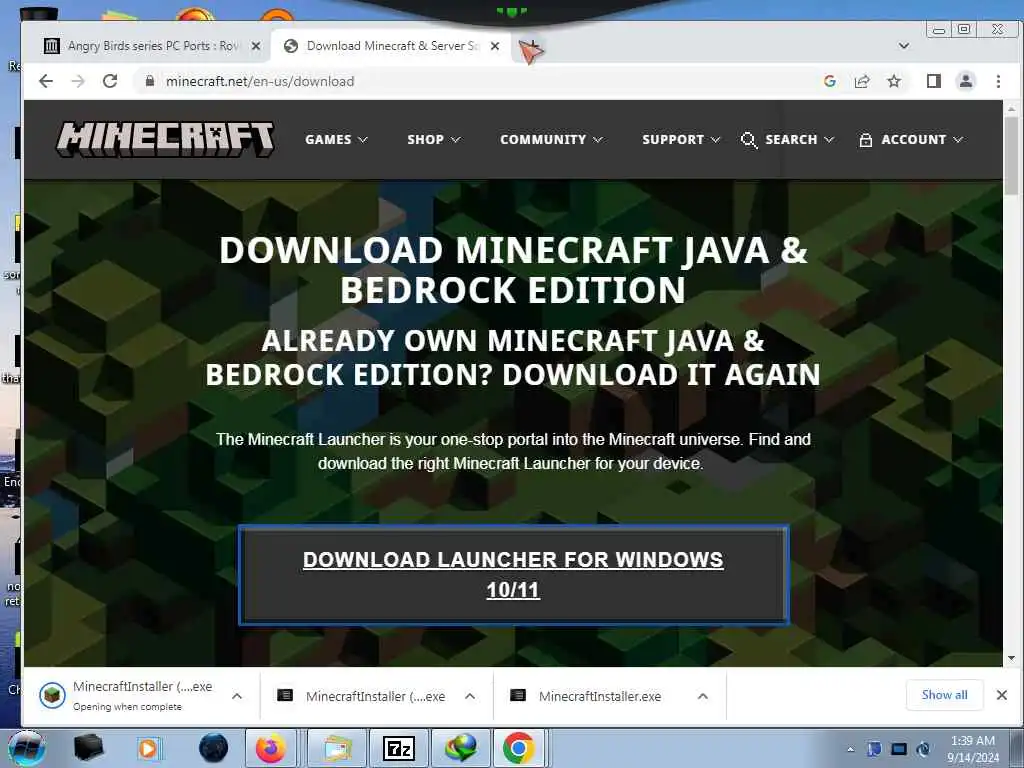Click the scrollbar up arrow
The width and height of the screenshot is (1024, 768).
click(x=1011, y=108)
